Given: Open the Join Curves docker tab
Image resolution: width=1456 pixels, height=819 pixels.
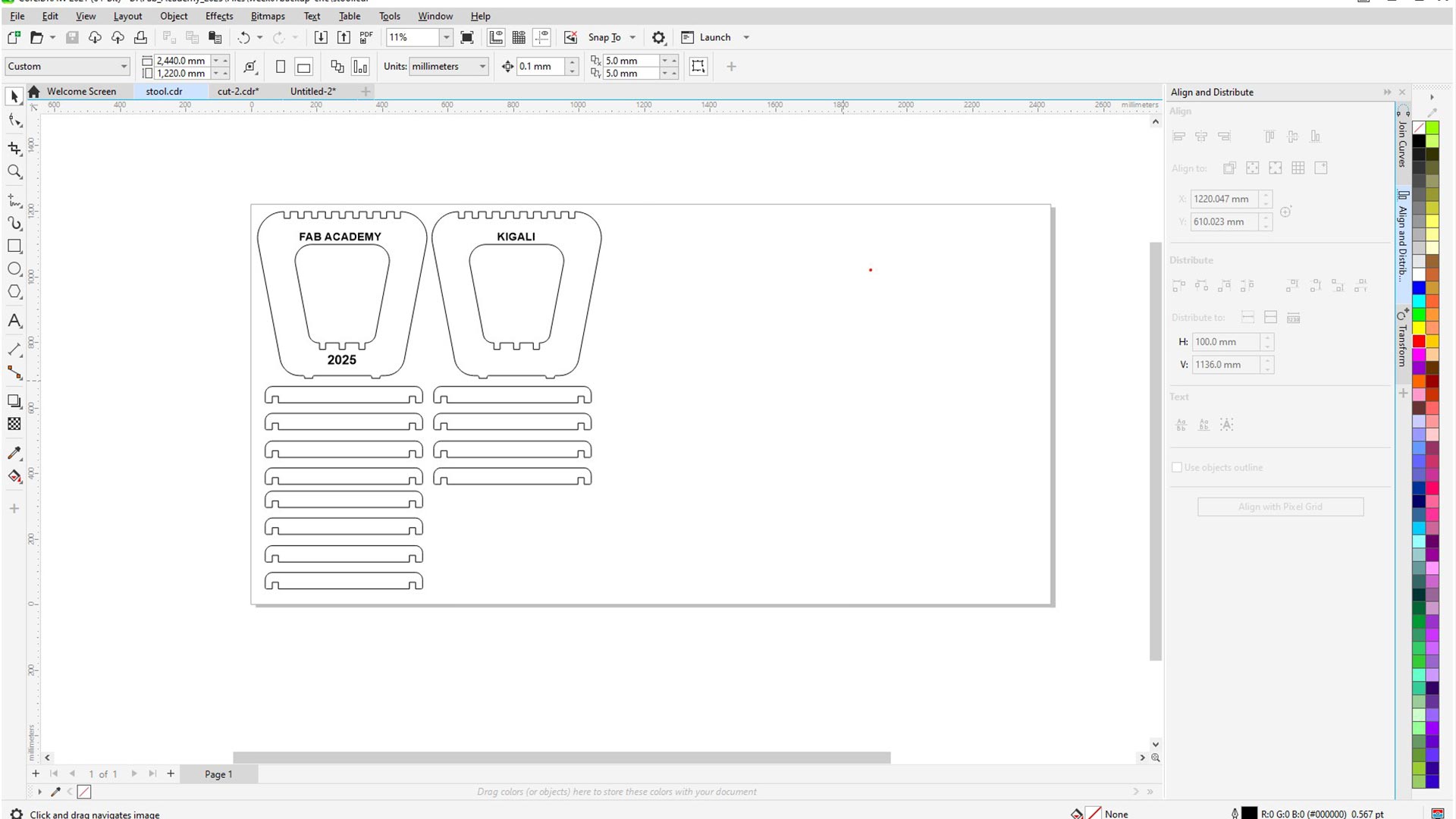Looking at the screenshot, I should click(1402, 137).
